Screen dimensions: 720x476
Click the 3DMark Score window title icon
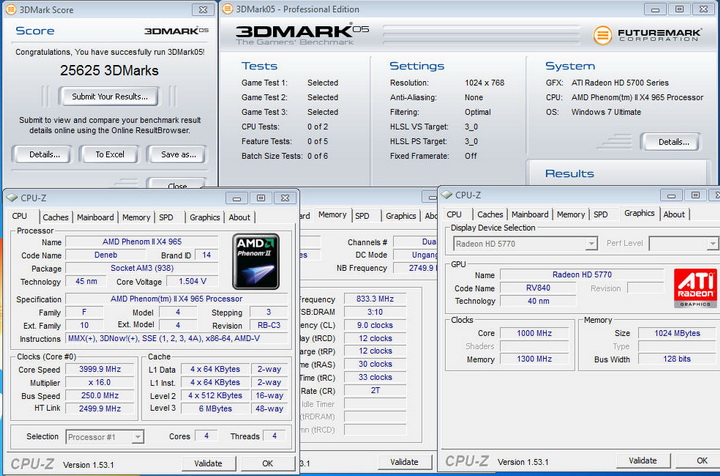pos(11,9)
